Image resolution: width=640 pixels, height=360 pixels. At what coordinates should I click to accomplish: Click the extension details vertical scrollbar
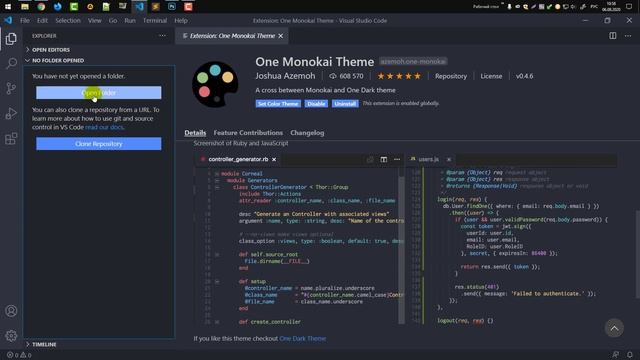click(x=638, y=254)
